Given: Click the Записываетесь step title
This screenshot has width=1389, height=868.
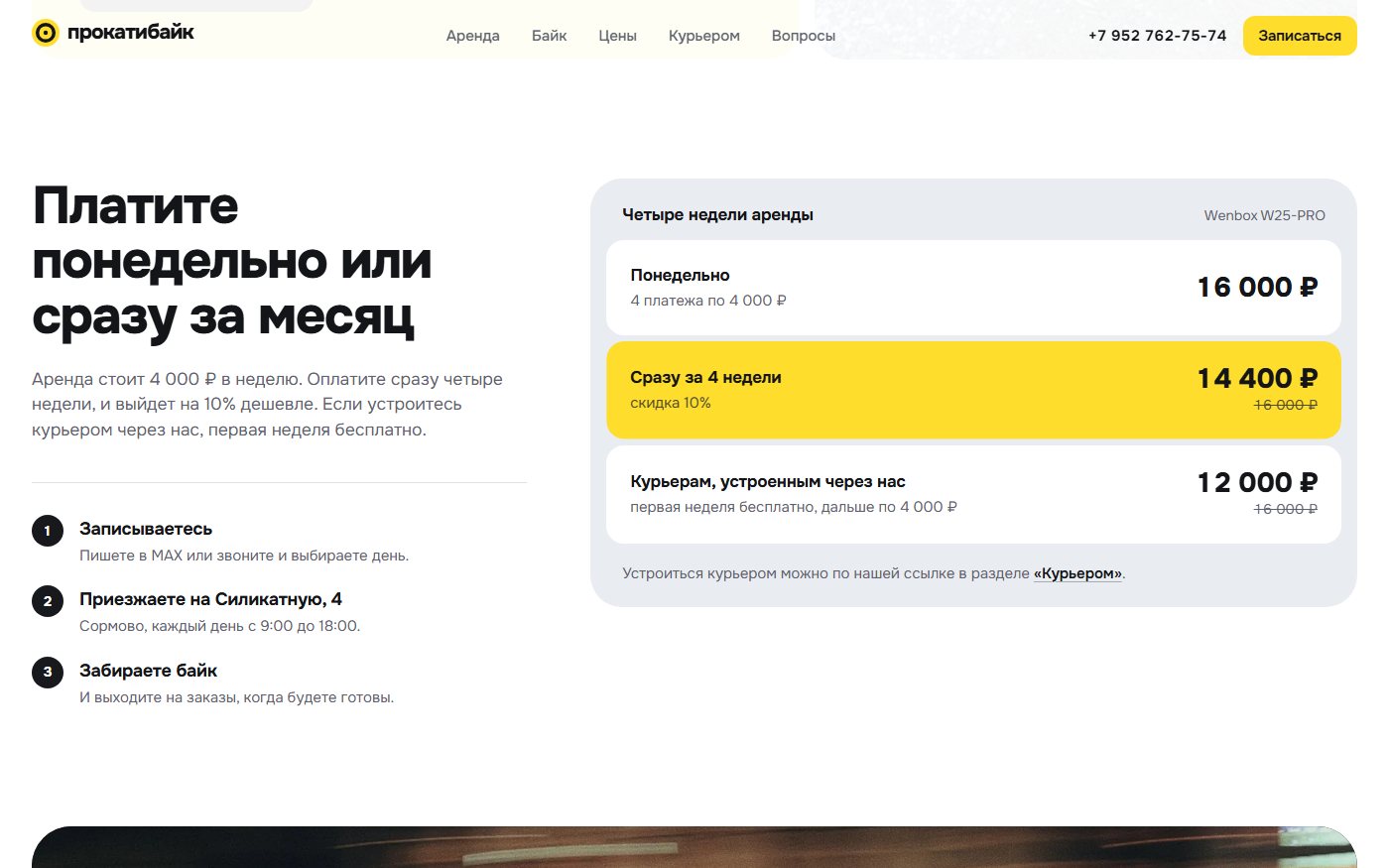Looking at the screenshot, I should pos(146,529).
